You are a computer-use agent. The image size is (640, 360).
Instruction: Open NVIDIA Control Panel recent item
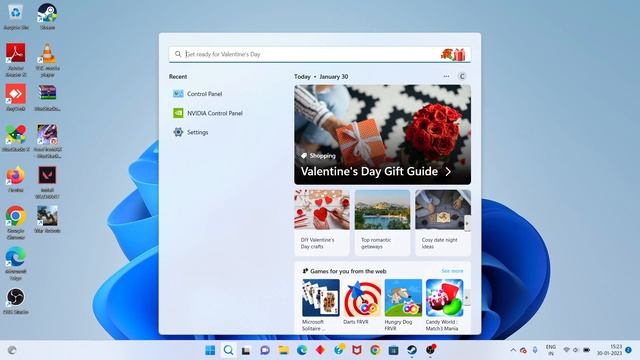point(208,113)
